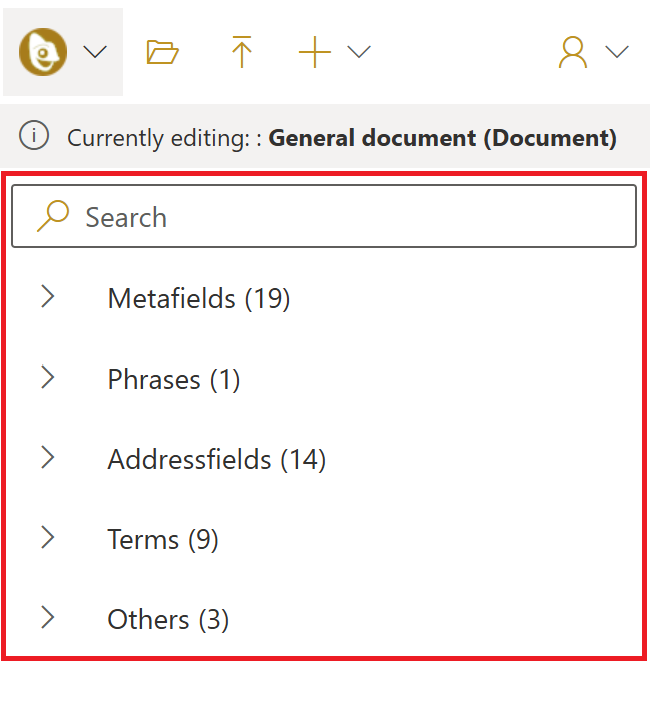Select the Metafields (19) label
The height and width of the screenshot is (728, 650).
198,298
